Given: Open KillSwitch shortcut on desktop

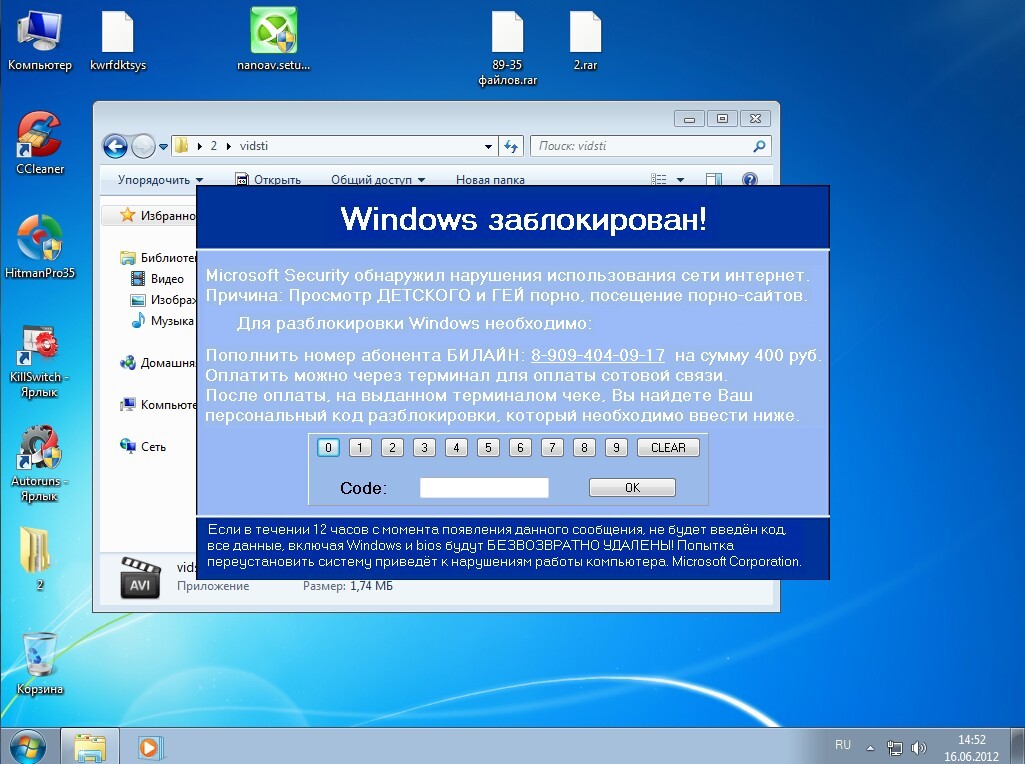Looking at the screenshot, I should [x=39, y=359].
